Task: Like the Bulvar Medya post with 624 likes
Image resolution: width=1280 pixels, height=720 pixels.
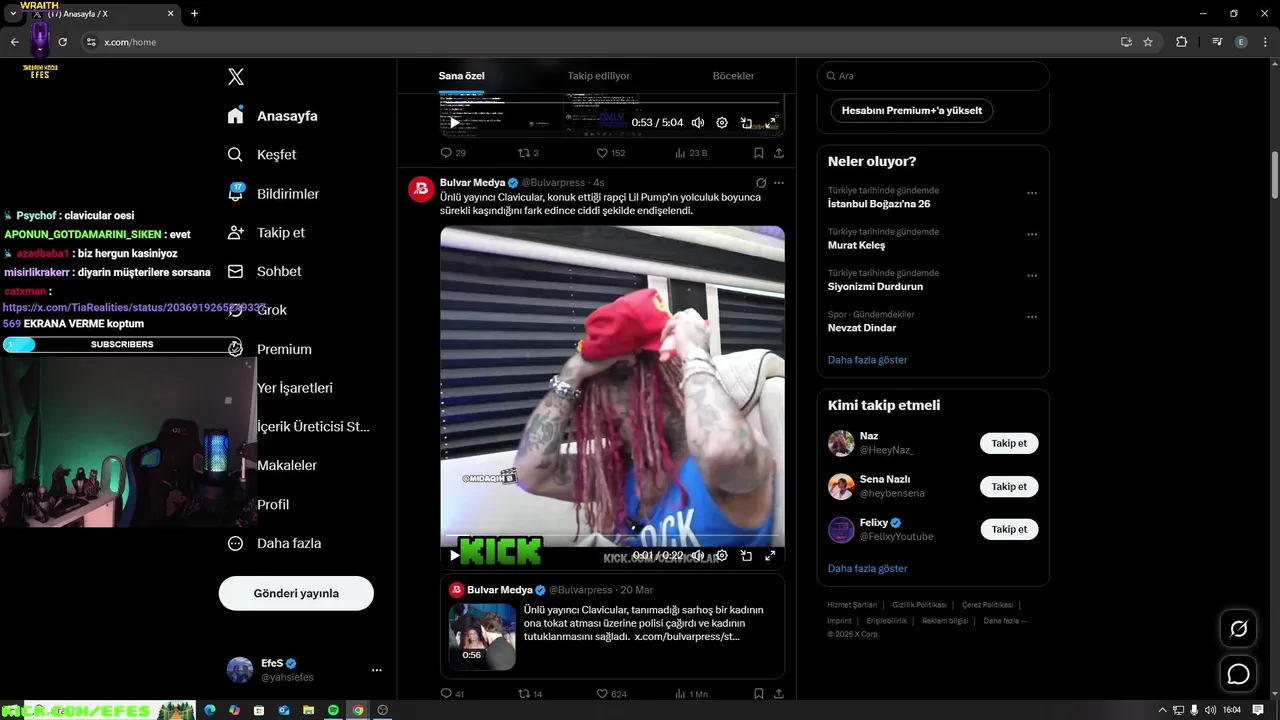Action: [611, 694]
